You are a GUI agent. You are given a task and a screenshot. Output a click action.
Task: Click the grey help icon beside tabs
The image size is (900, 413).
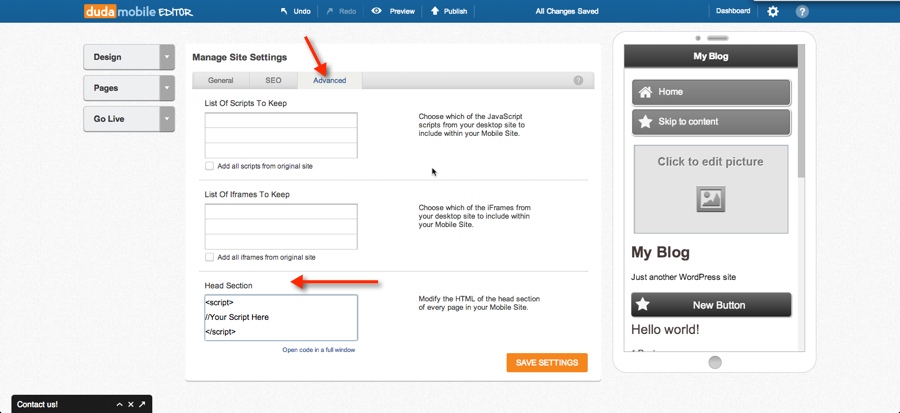(578, 80)
